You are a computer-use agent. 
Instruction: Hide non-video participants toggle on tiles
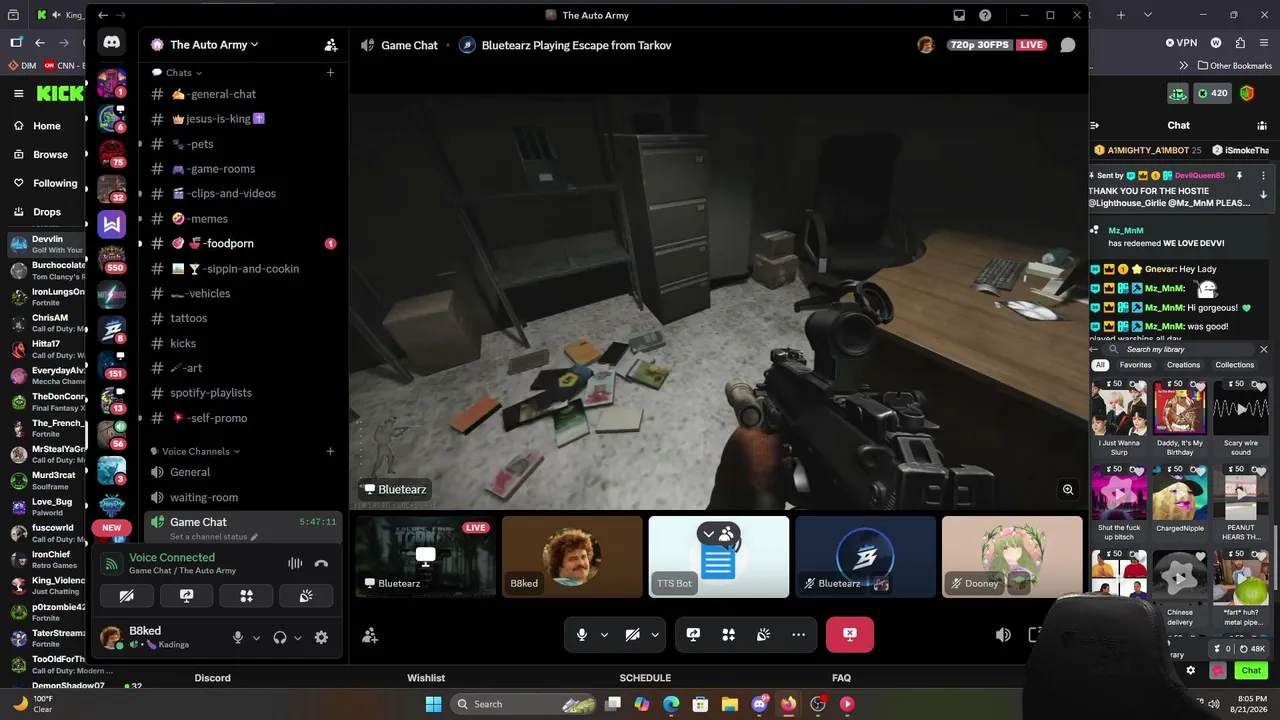coord(719,535)
